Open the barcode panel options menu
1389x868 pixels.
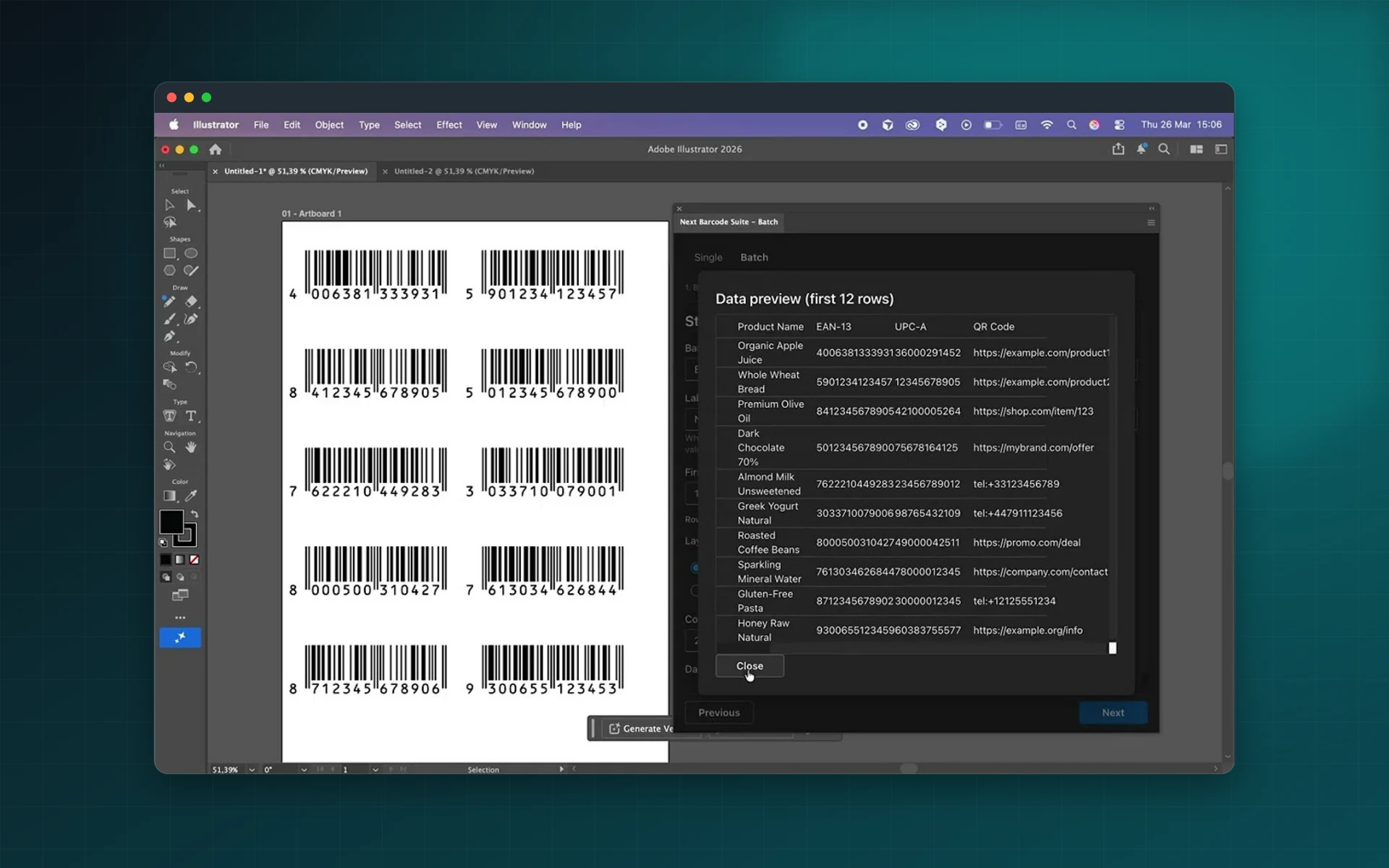pyautogui.click(x=1151, y=223)
